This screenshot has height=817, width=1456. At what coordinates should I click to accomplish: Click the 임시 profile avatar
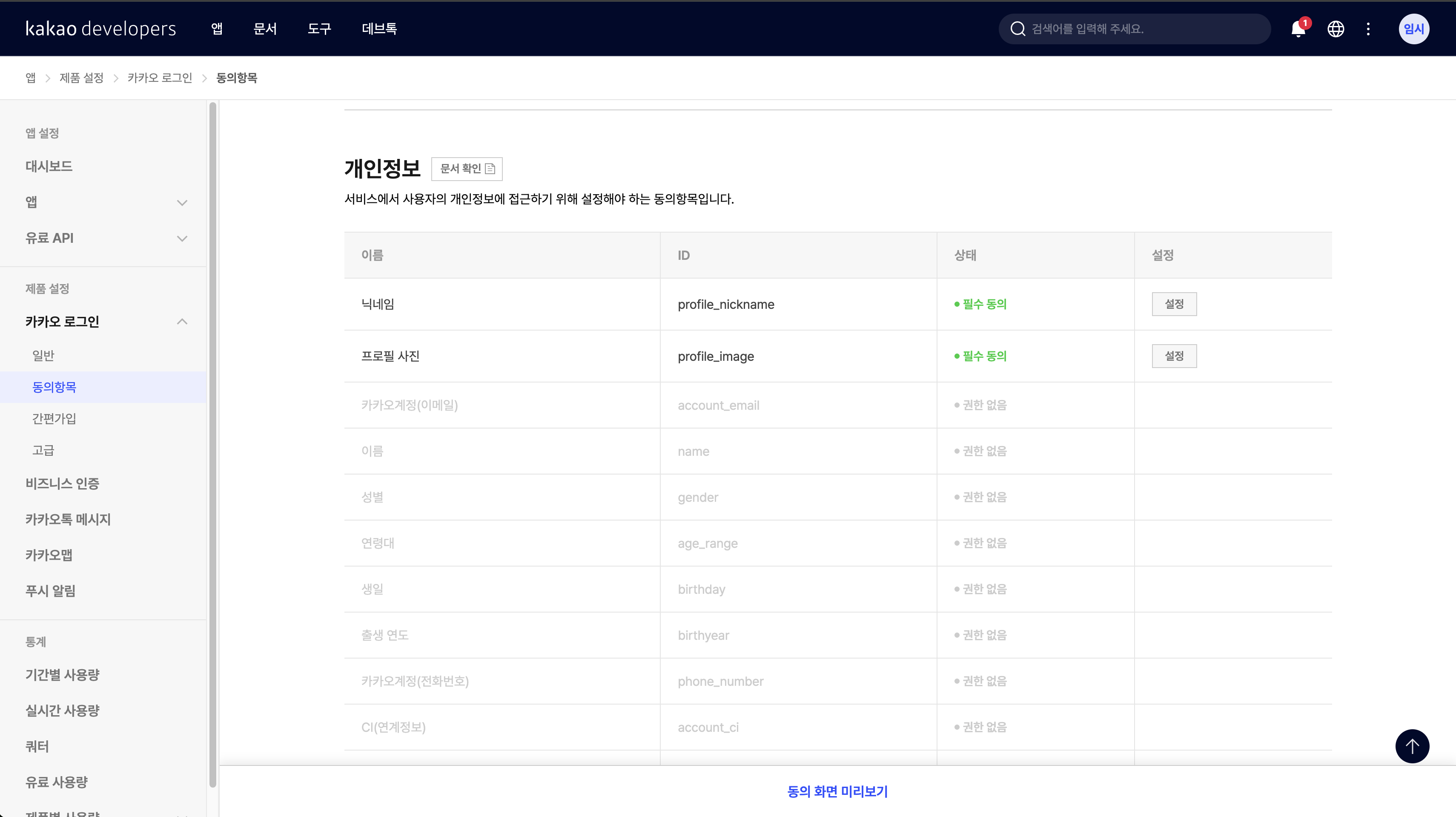click(x=1413, y=29)
